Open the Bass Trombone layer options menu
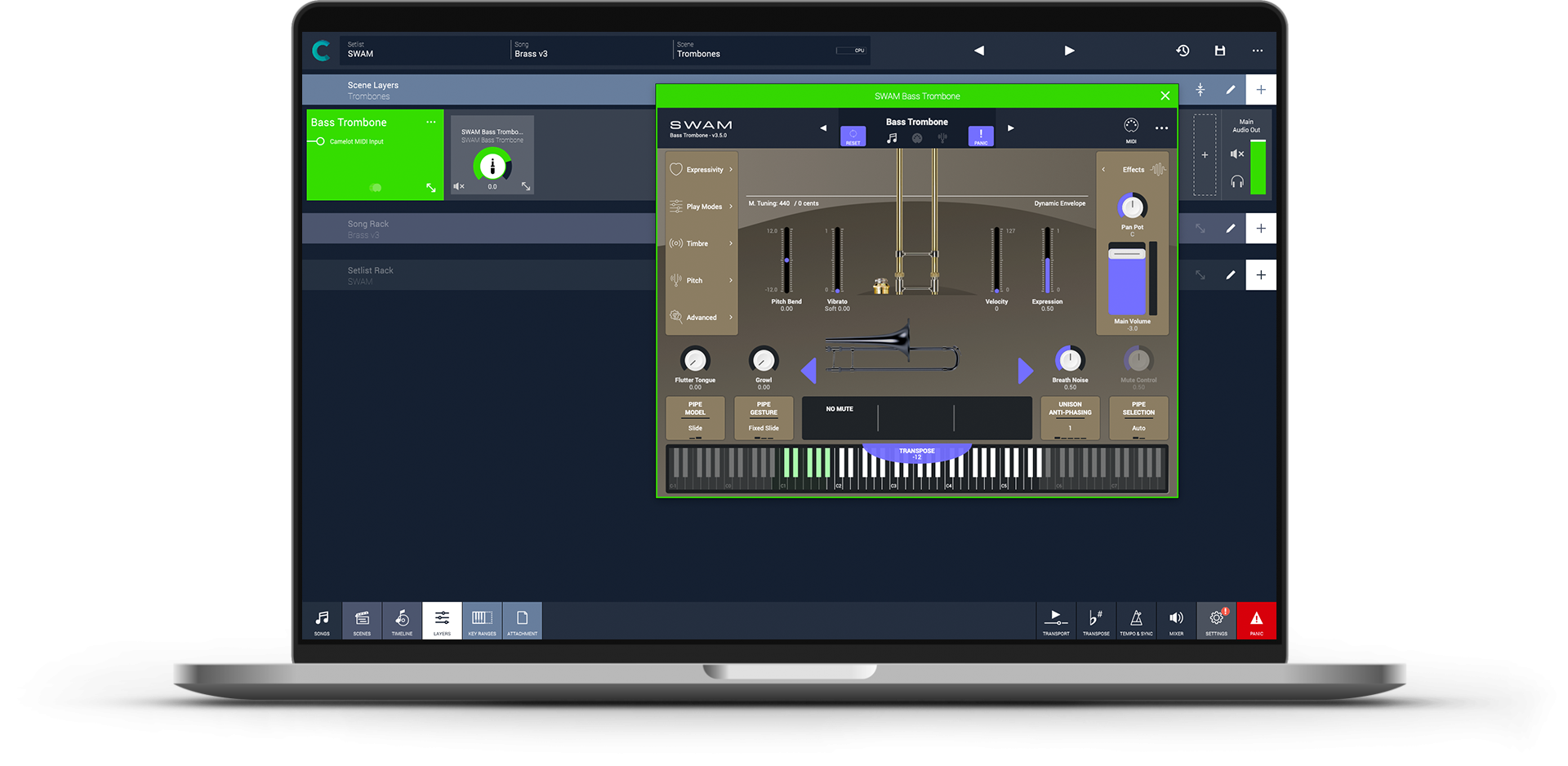Viewport: 1568px width, 766px height. tap(431, 122)
